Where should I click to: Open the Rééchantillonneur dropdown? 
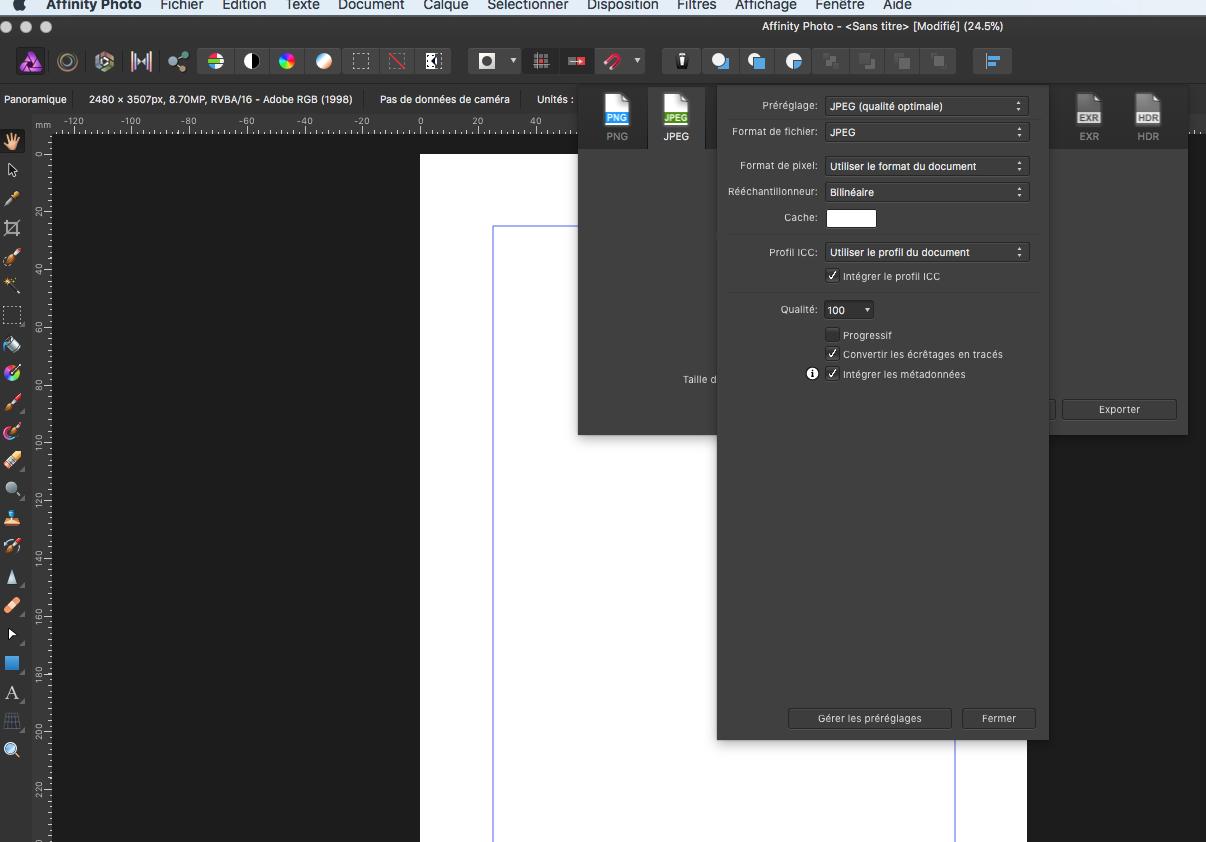927,192
